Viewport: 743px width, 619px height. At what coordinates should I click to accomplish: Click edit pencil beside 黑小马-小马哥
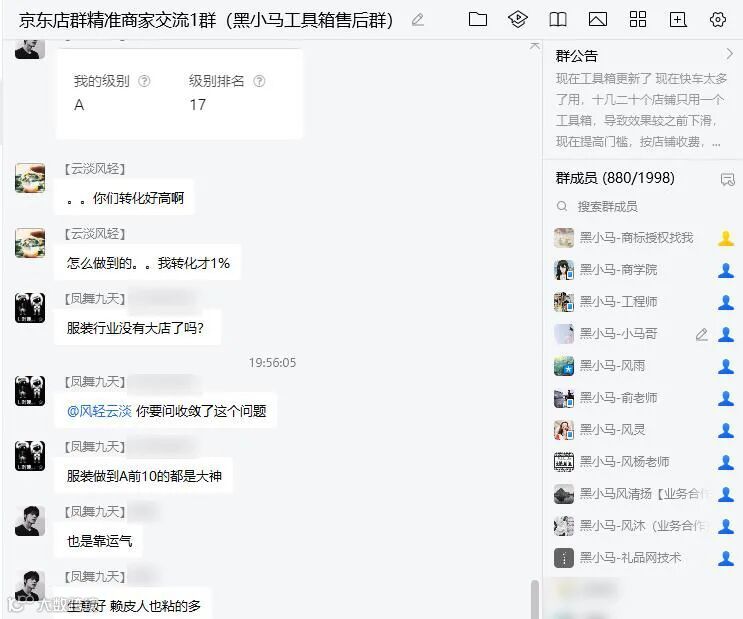click(x=702, y=335)
